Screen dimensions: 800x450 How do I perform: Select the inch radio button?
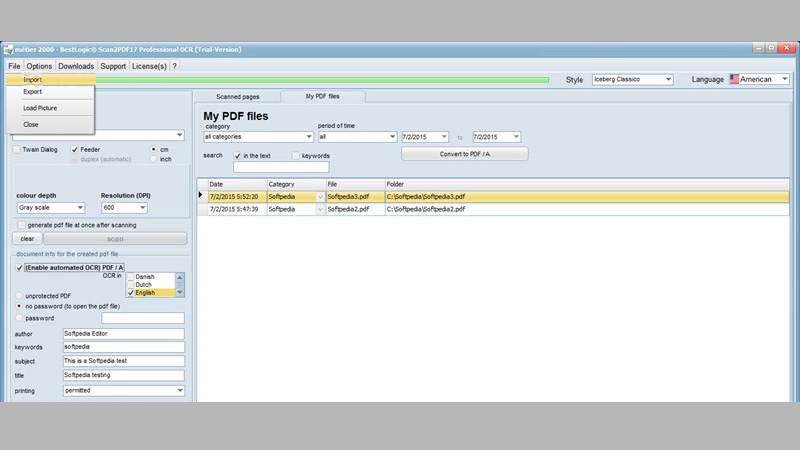(153, 159)
